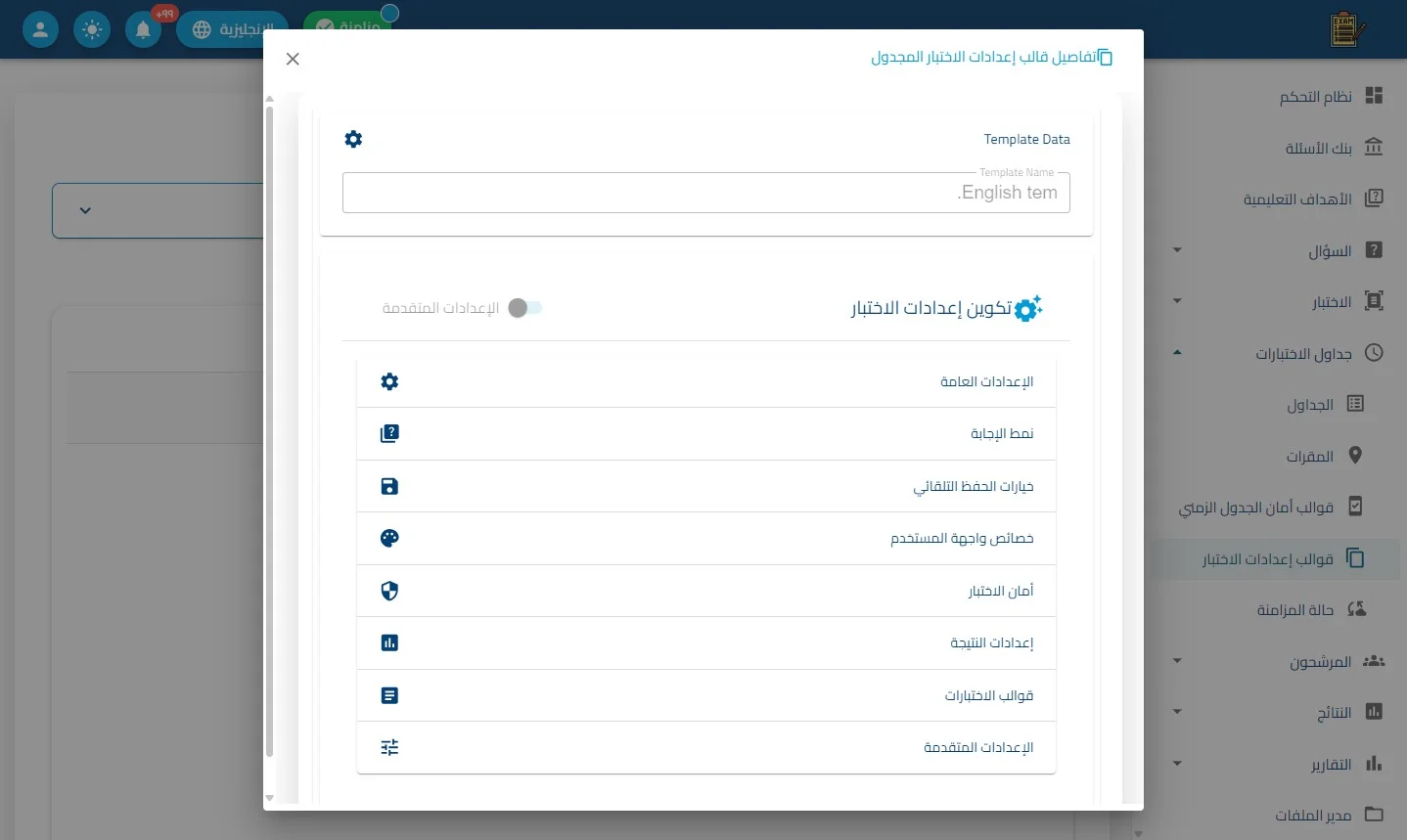The height and width of the screenshot is (840, 1407).
Task: Click the بنك الأسئلة bank icon
Action: point(1374,147)
